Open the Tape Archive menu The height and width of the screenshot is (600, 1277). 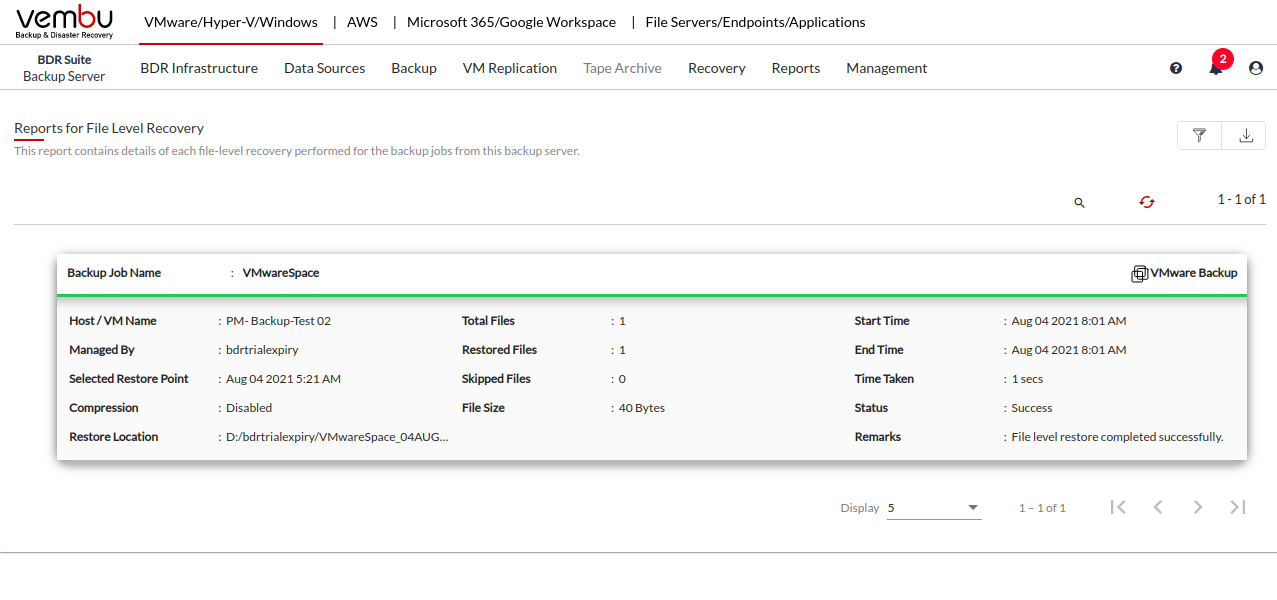(622, 68)
